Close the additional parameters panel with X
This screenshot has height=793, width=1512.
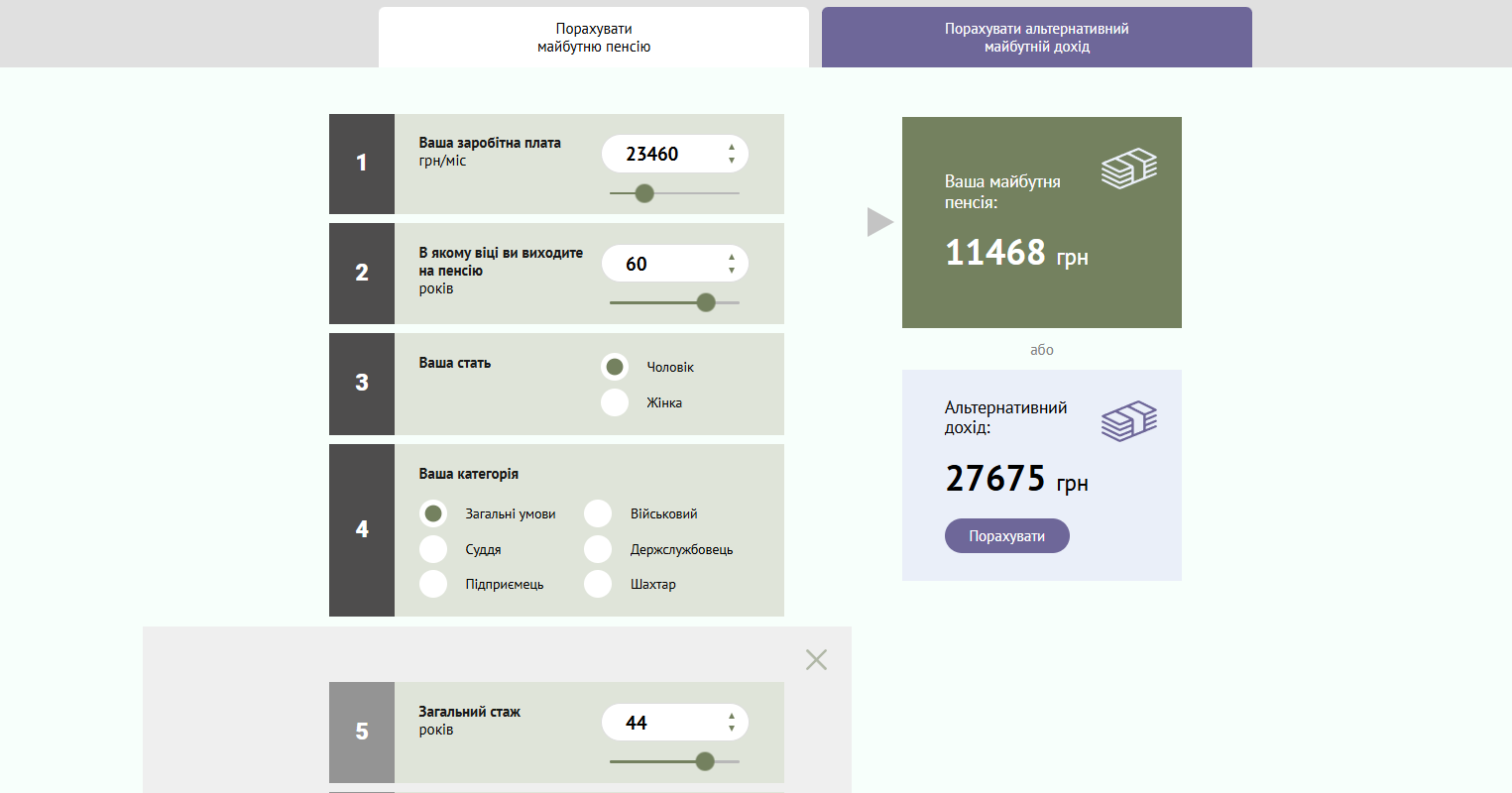click(x=816, y=659)
